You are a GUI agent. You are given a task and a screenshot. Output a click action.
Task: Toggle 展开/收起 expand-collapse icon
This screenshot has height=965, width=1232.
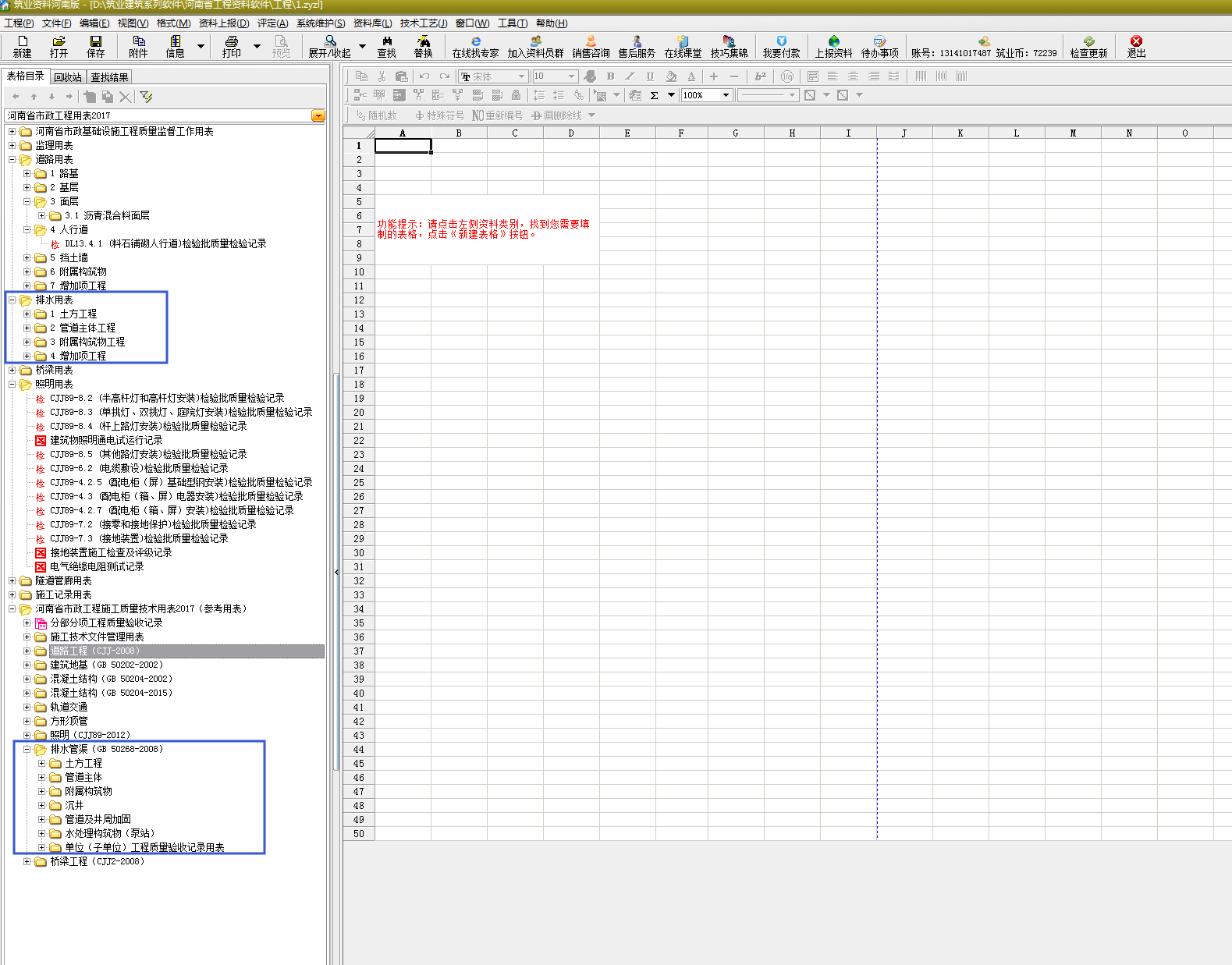329,46
